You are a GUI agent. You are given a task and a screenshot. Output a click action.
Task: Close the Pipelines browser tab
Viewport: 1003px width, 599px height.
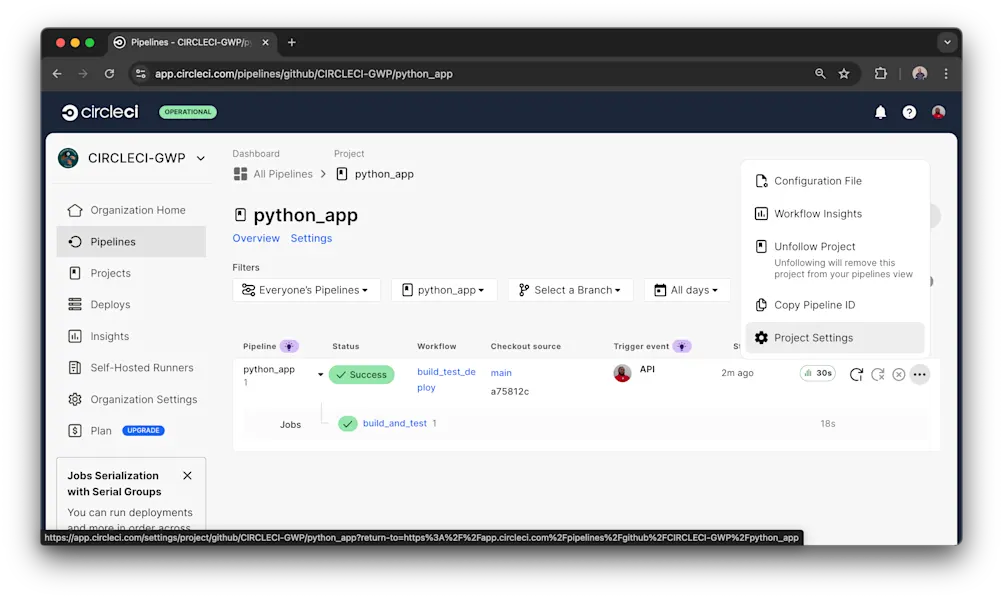point(265,42)
